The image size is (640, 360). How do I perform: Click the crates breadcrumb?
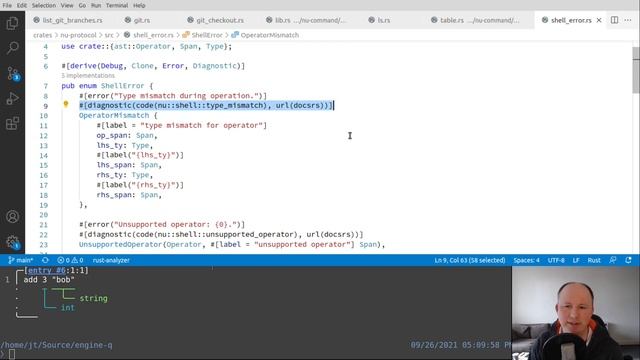click(x=42, y=35)
